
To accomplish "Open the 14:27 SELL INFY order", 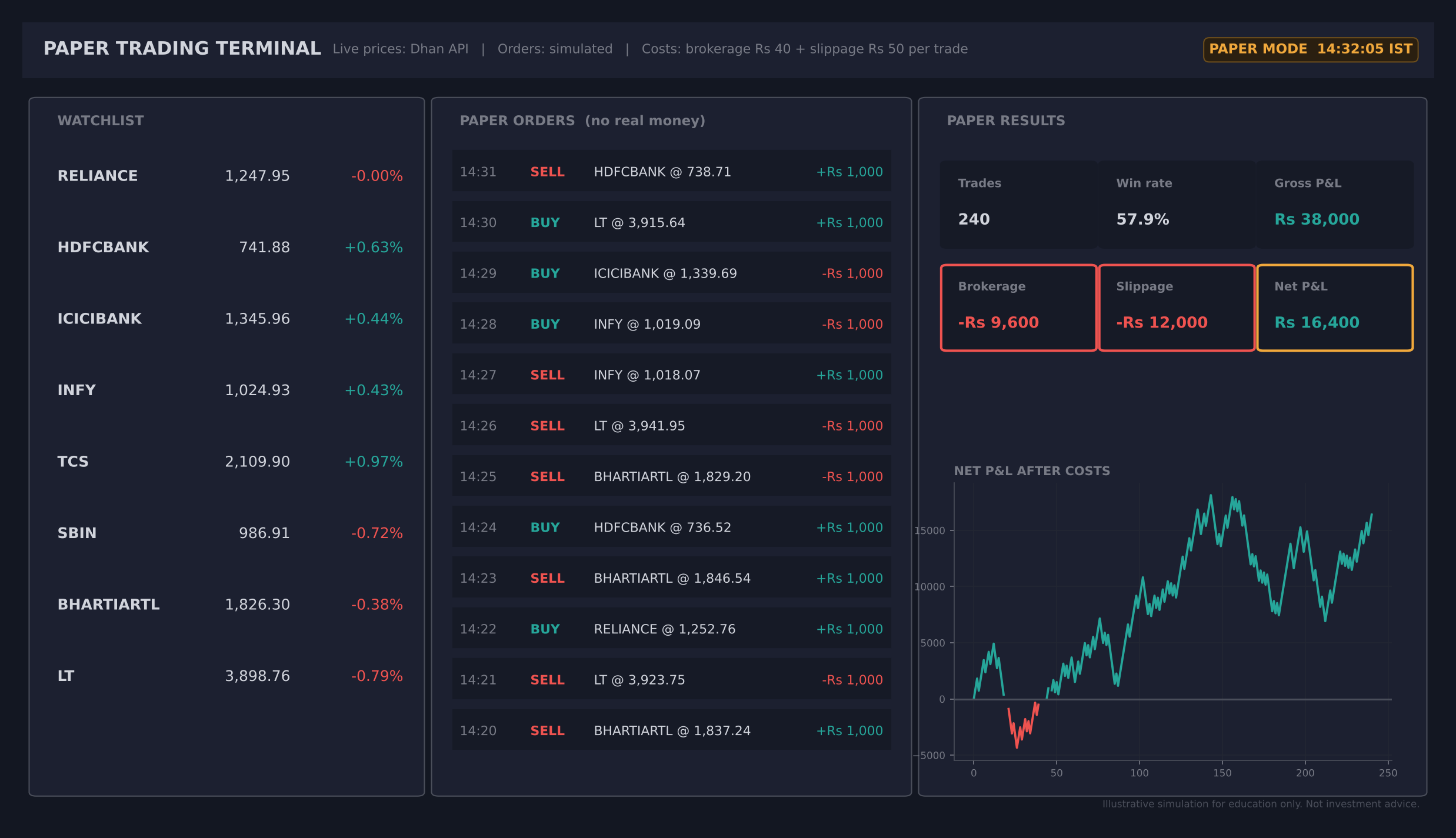I will pos(671,375).
